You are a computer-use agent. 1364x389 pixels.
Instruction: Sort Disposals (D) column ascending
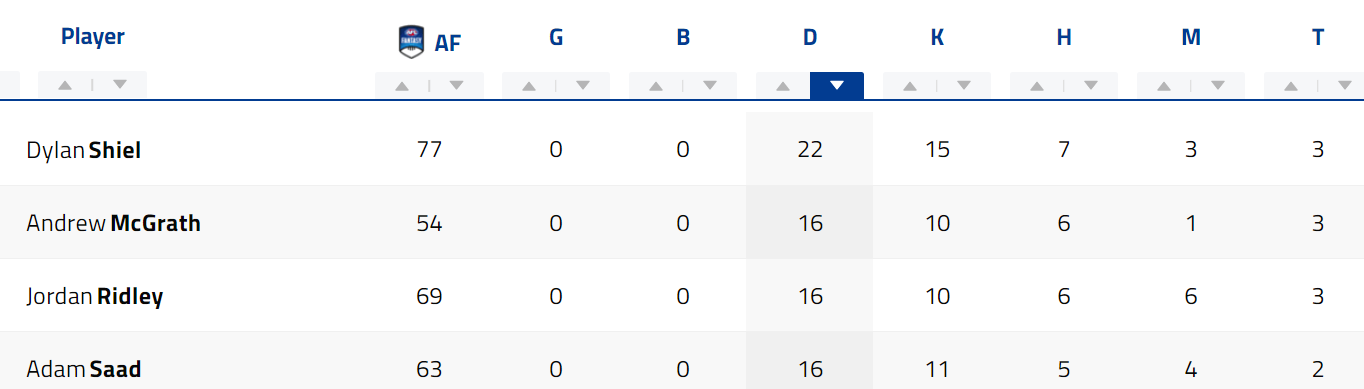pyautogui.click(x=783, y=85)
